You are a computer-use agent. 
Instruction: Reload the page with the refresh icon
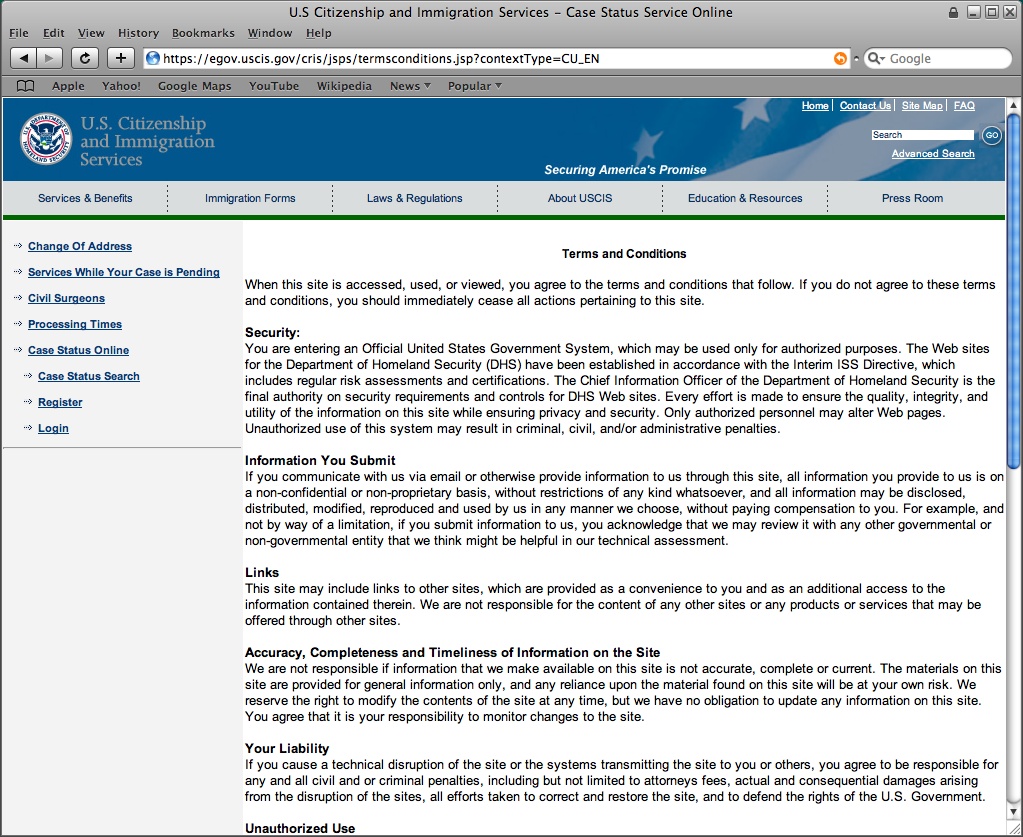[85, 58]
